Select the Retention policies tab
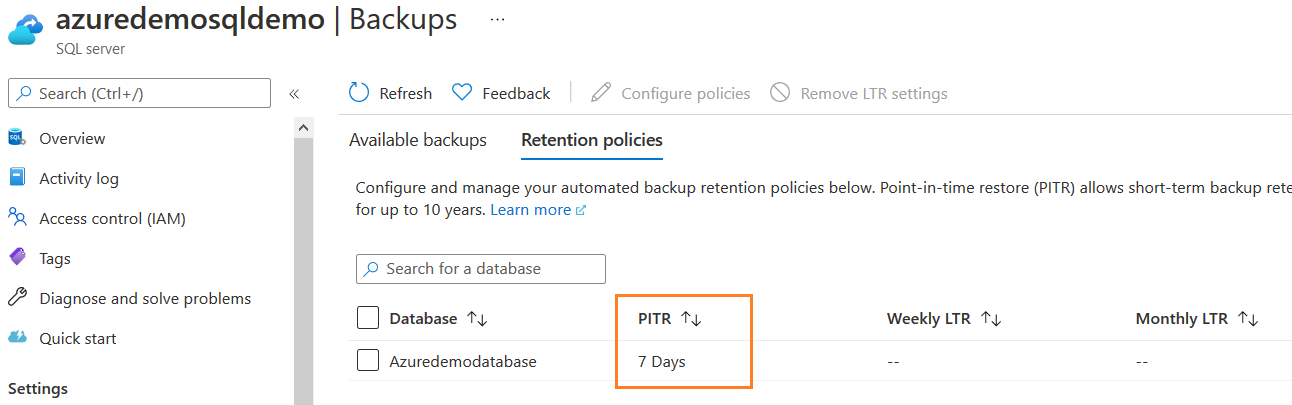 [592, 140]
